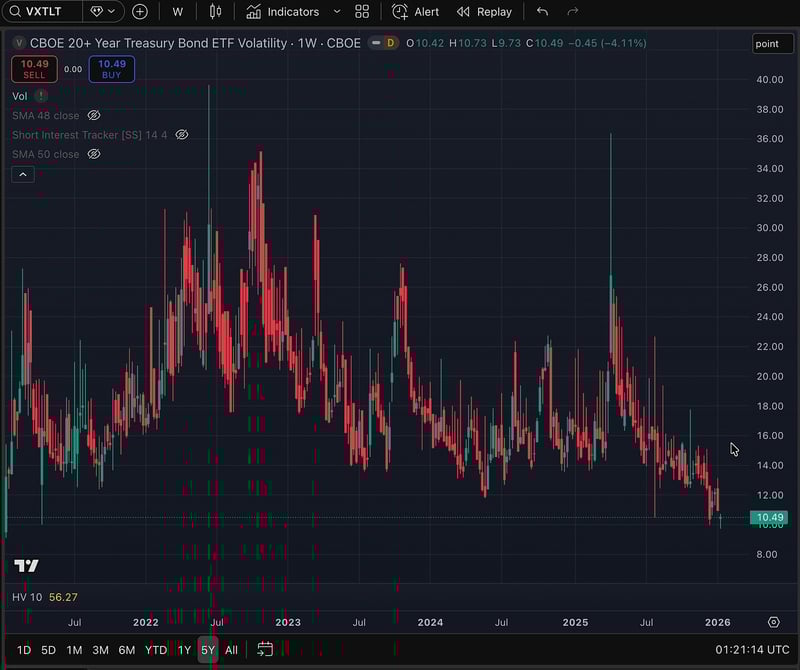Screen dimensions: 800x670
Task: Toggle visibility of Short Interest Tracker
Action: (x=182, y=135)
